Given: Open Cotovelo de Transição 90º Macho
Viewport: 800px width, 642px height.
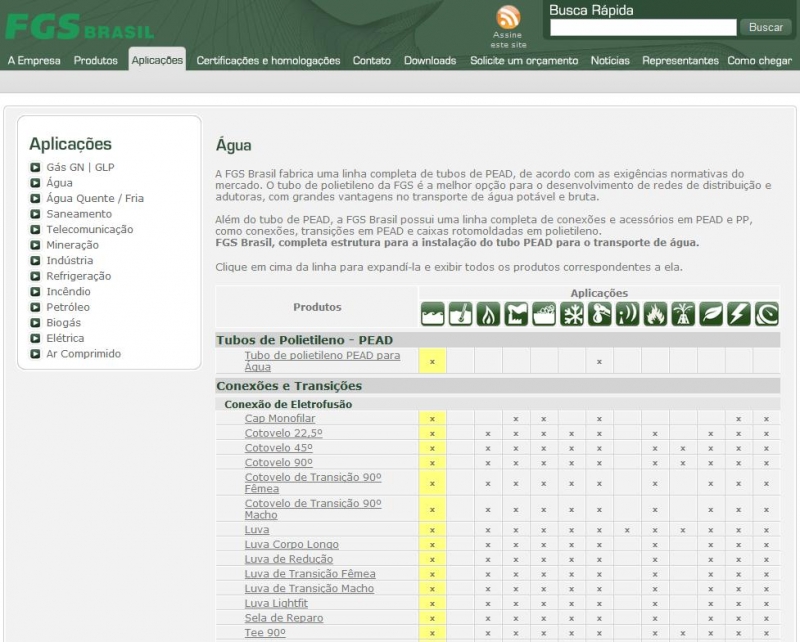Looking at the screenshot, I should tap(313, 509).
